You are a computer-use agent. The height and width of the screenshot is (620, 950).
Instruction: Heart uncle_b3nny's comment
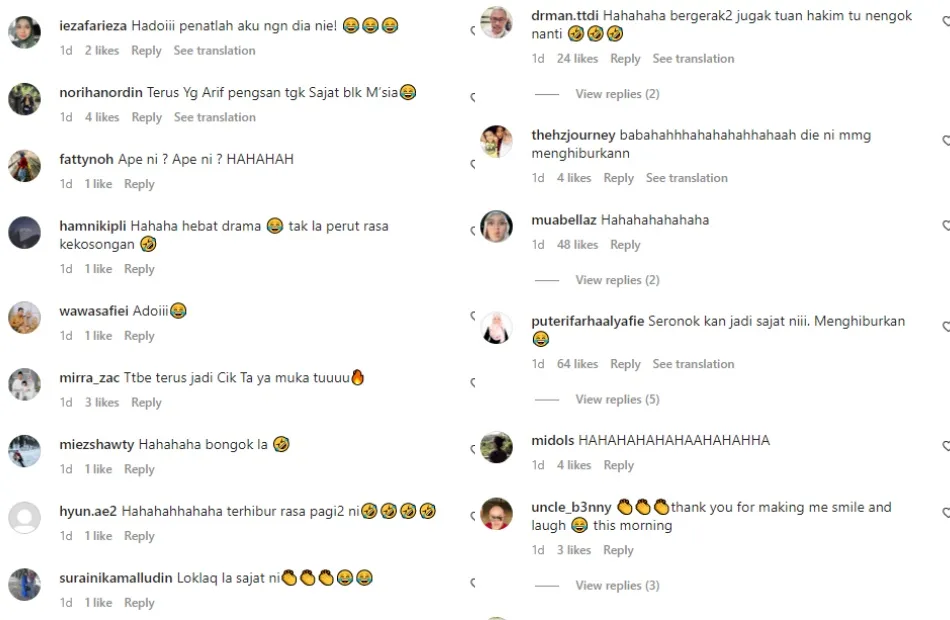(x=946, y=513)
